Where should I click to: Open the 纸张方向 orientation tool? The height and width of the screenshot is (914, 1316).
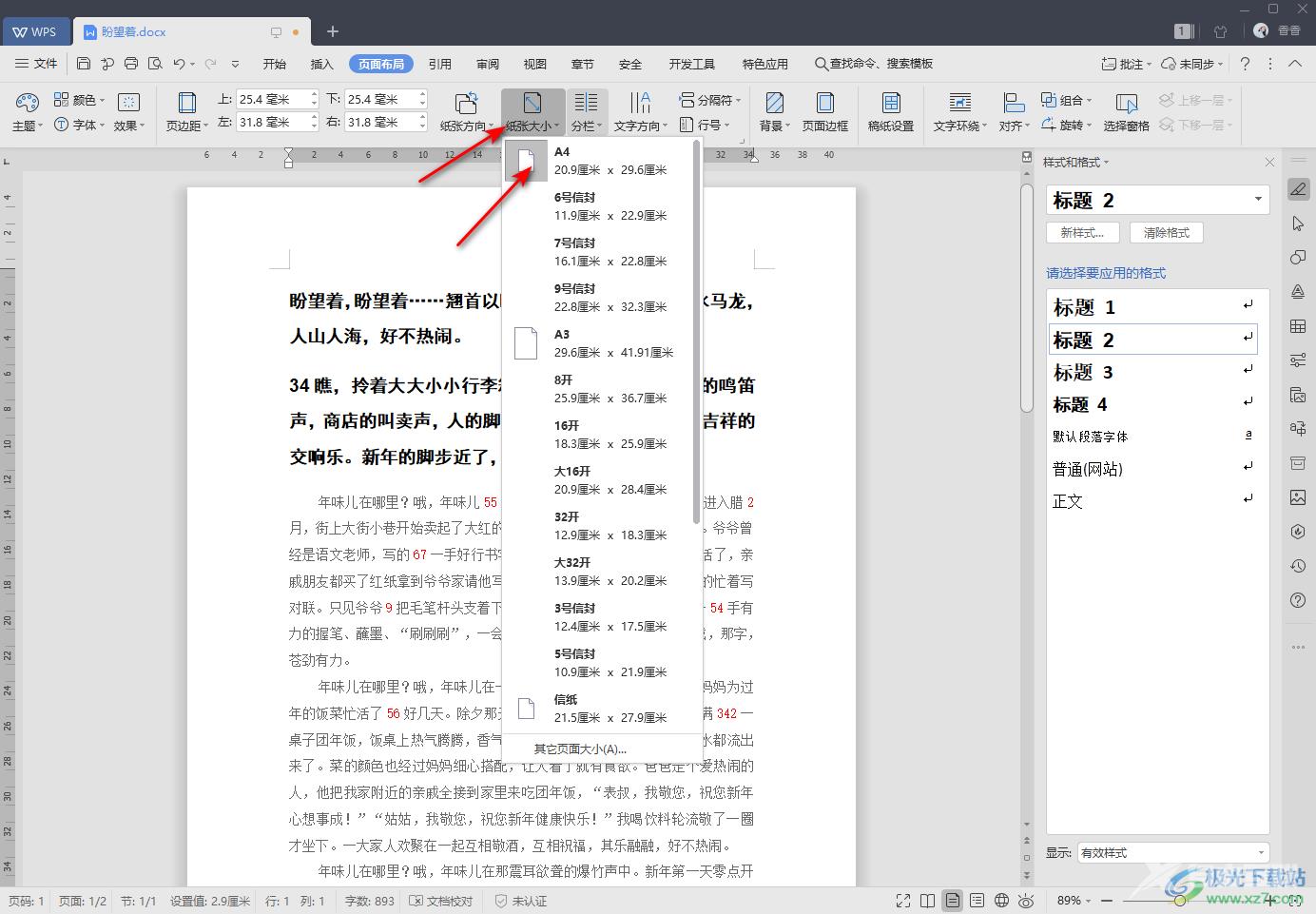point(466,111)
